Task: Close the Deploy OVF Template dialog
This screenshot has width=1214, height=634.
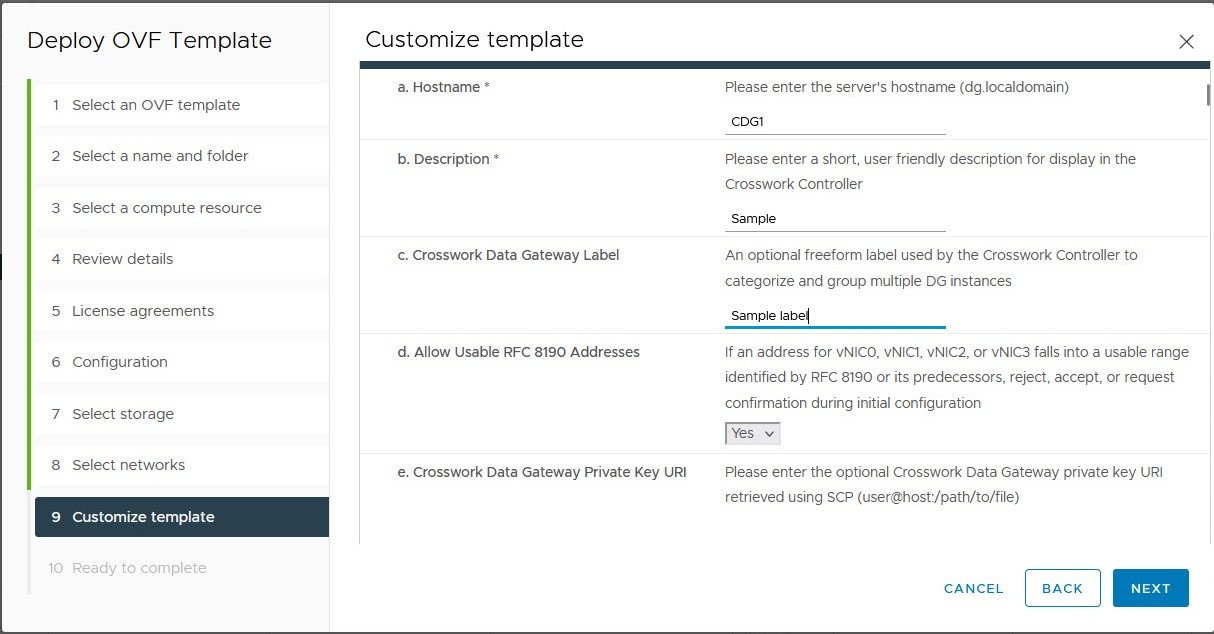Action: pos(1186,42)
